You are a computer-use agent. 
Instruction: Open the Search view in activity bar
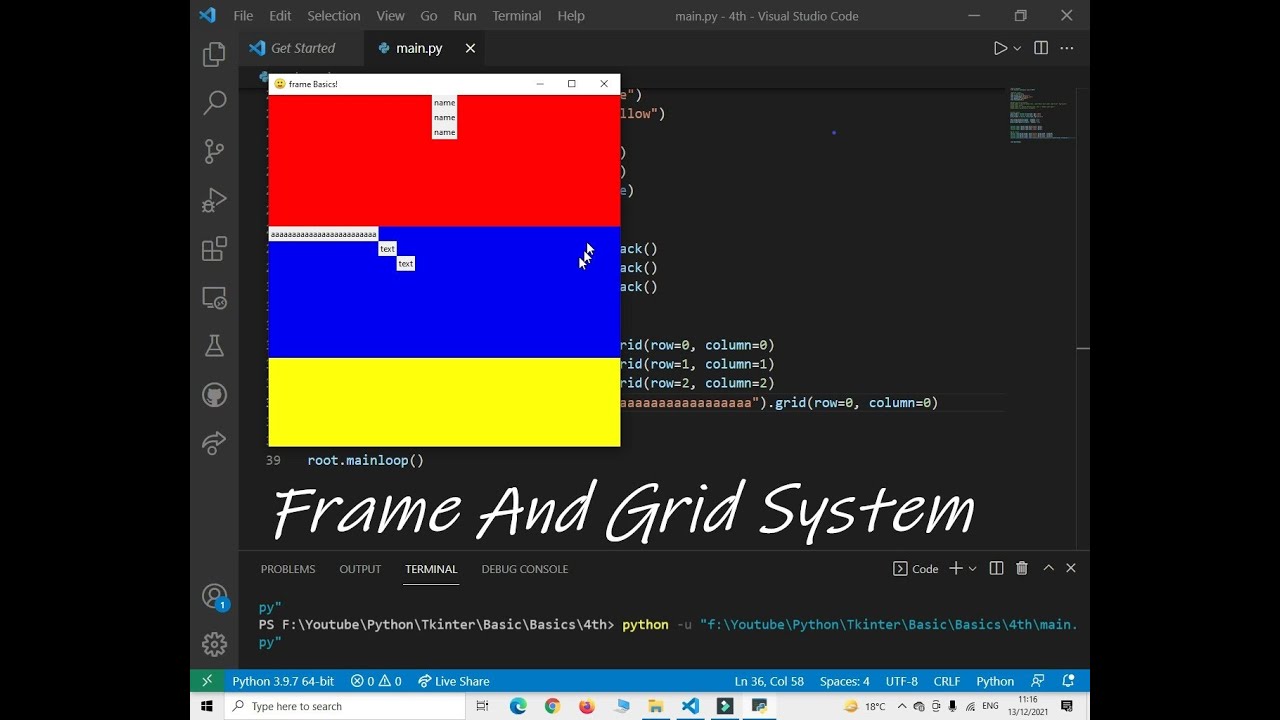coord(214,102)
